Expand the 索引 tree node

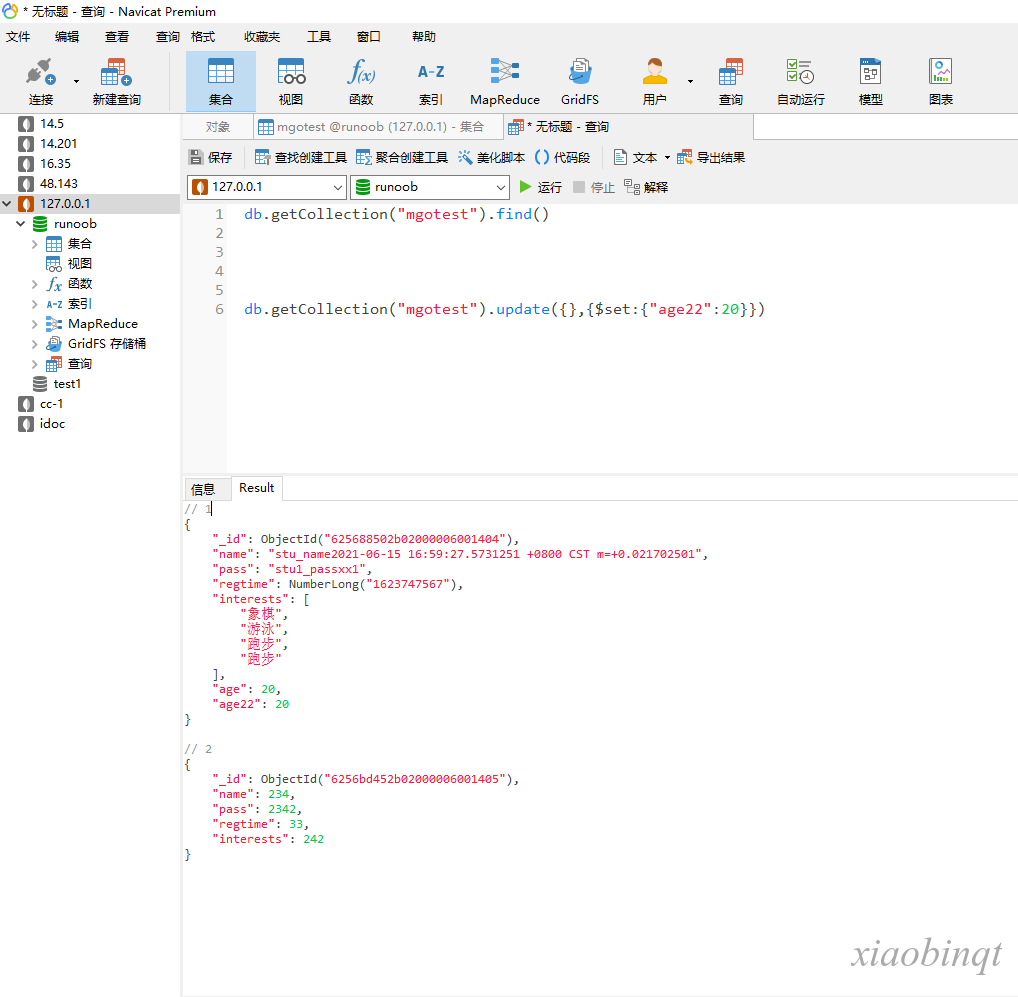pos(34,304)
